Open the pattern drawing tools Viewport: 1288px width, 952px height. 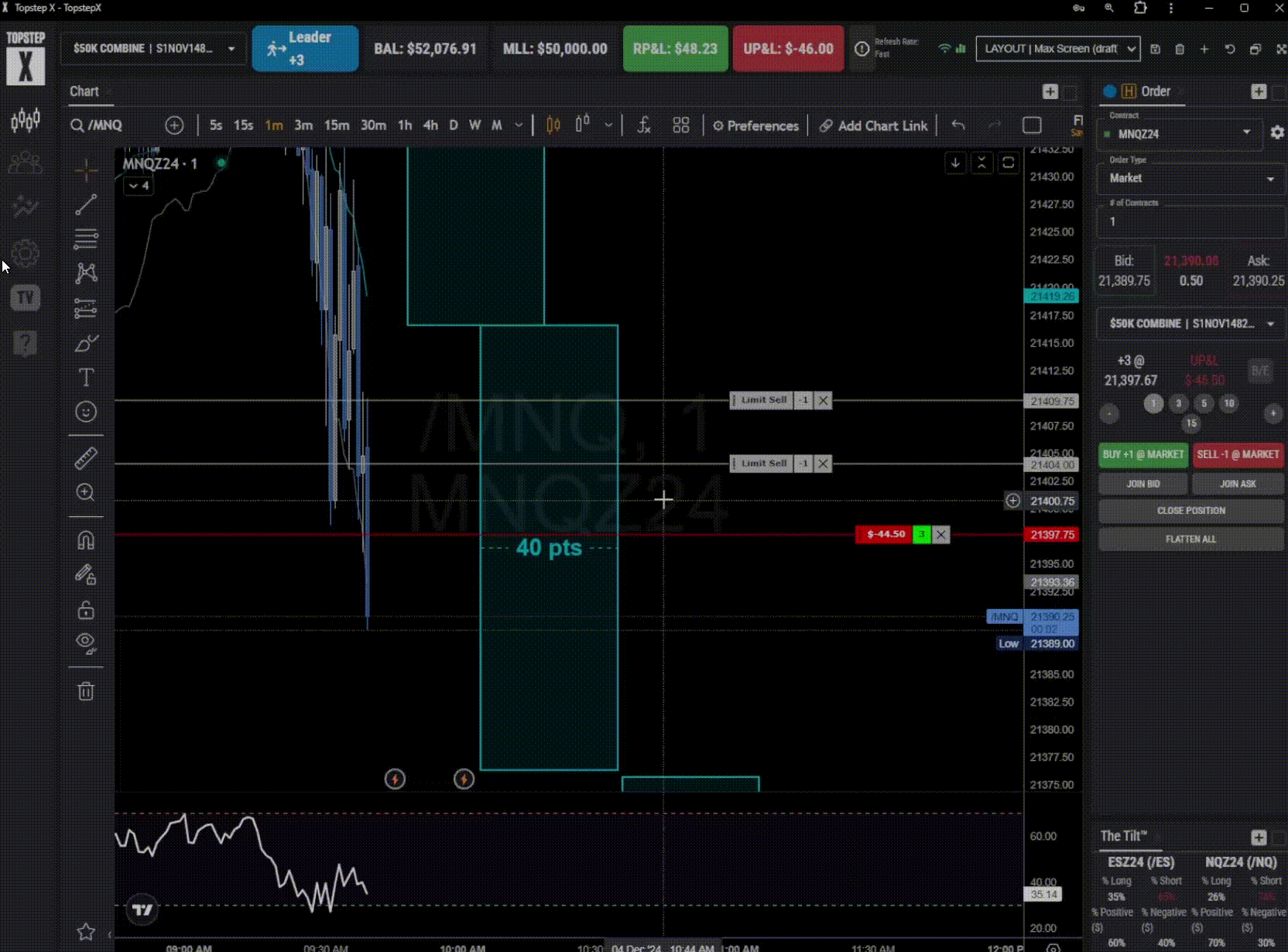[x=86, y=272]
